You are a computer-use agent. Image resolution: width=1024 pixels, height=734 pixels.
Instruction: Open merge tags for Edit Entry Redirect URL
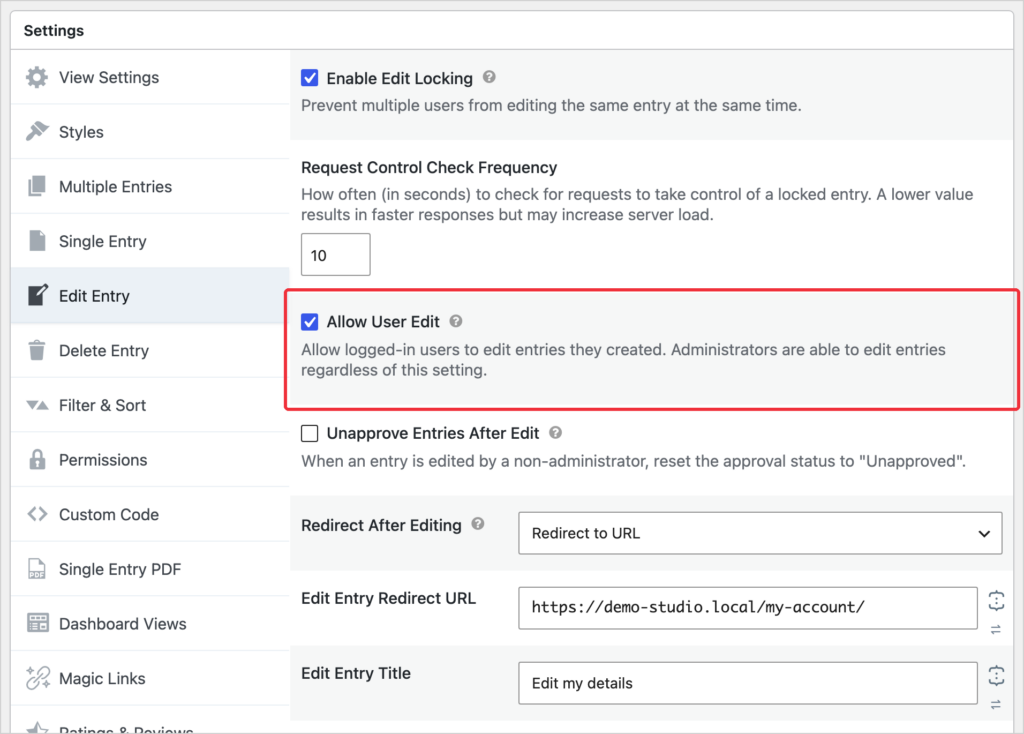(x=996, y=600)
